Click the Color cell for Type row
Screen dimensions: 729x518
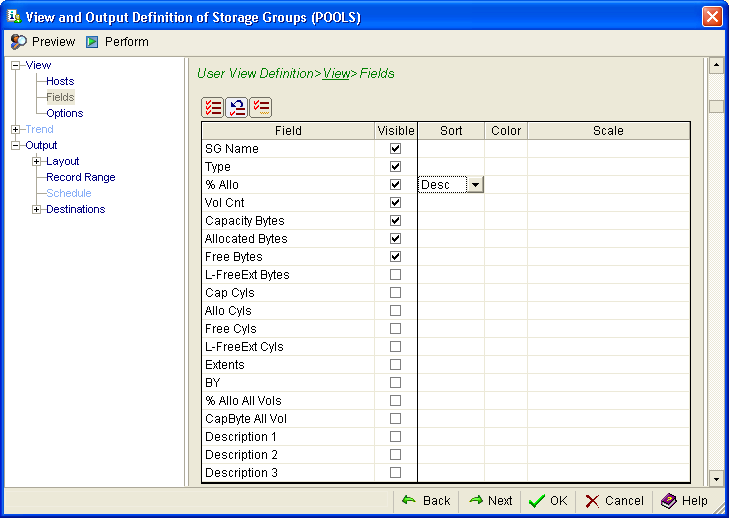tap(506, 167)
